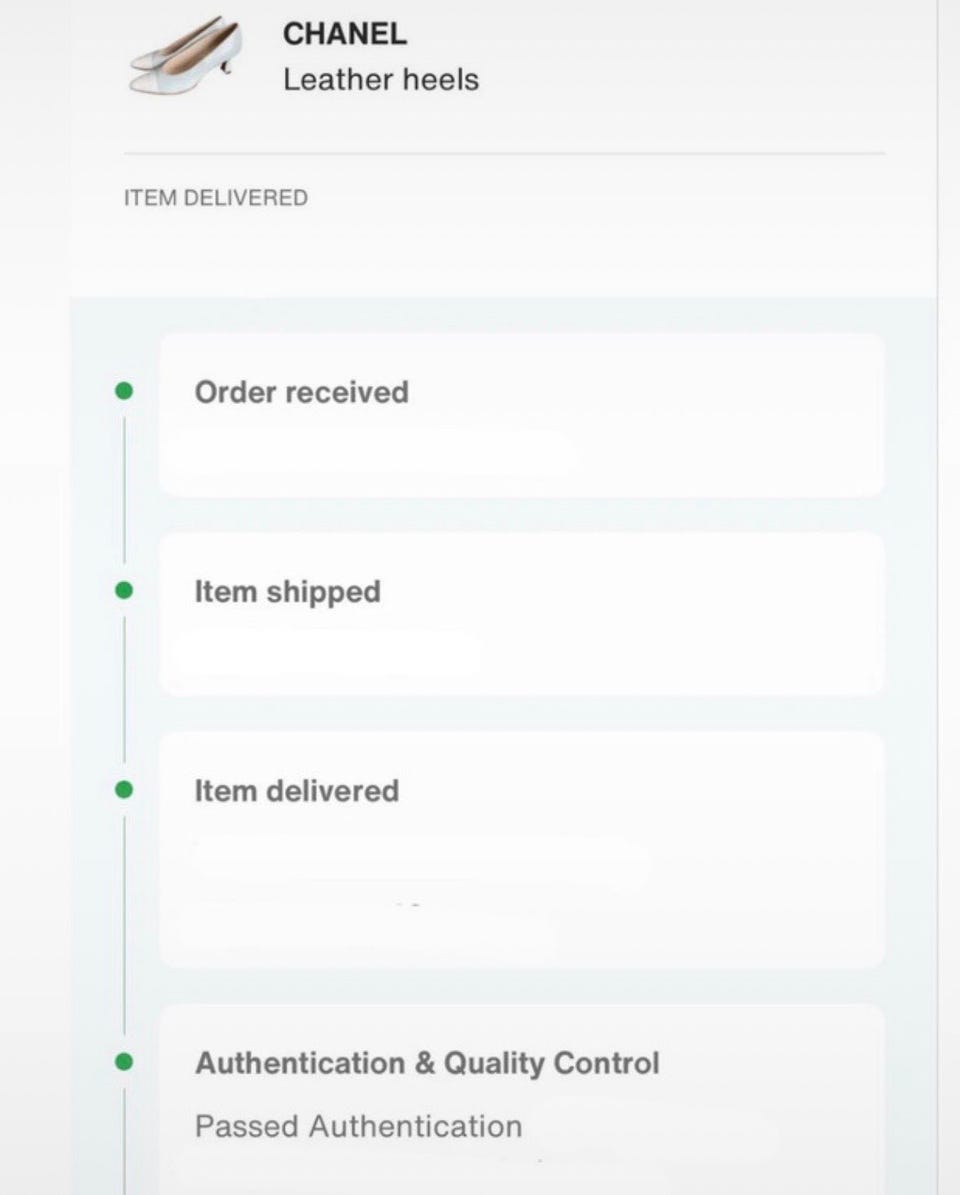The image size is (960, 1195).
Task: Click timeline line between delivered and authentication
Action: (124, 925)
